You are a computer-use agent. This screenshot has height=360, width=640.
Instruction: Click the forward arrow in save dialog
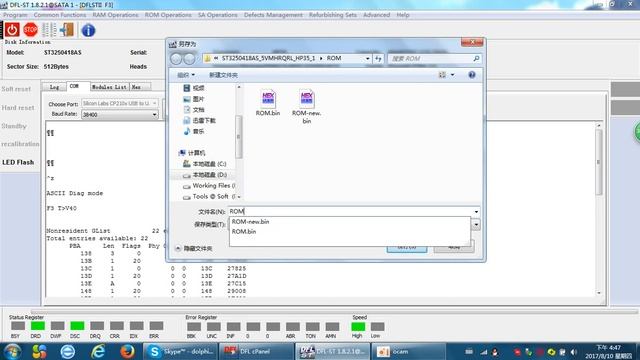(x=189, y=59)
